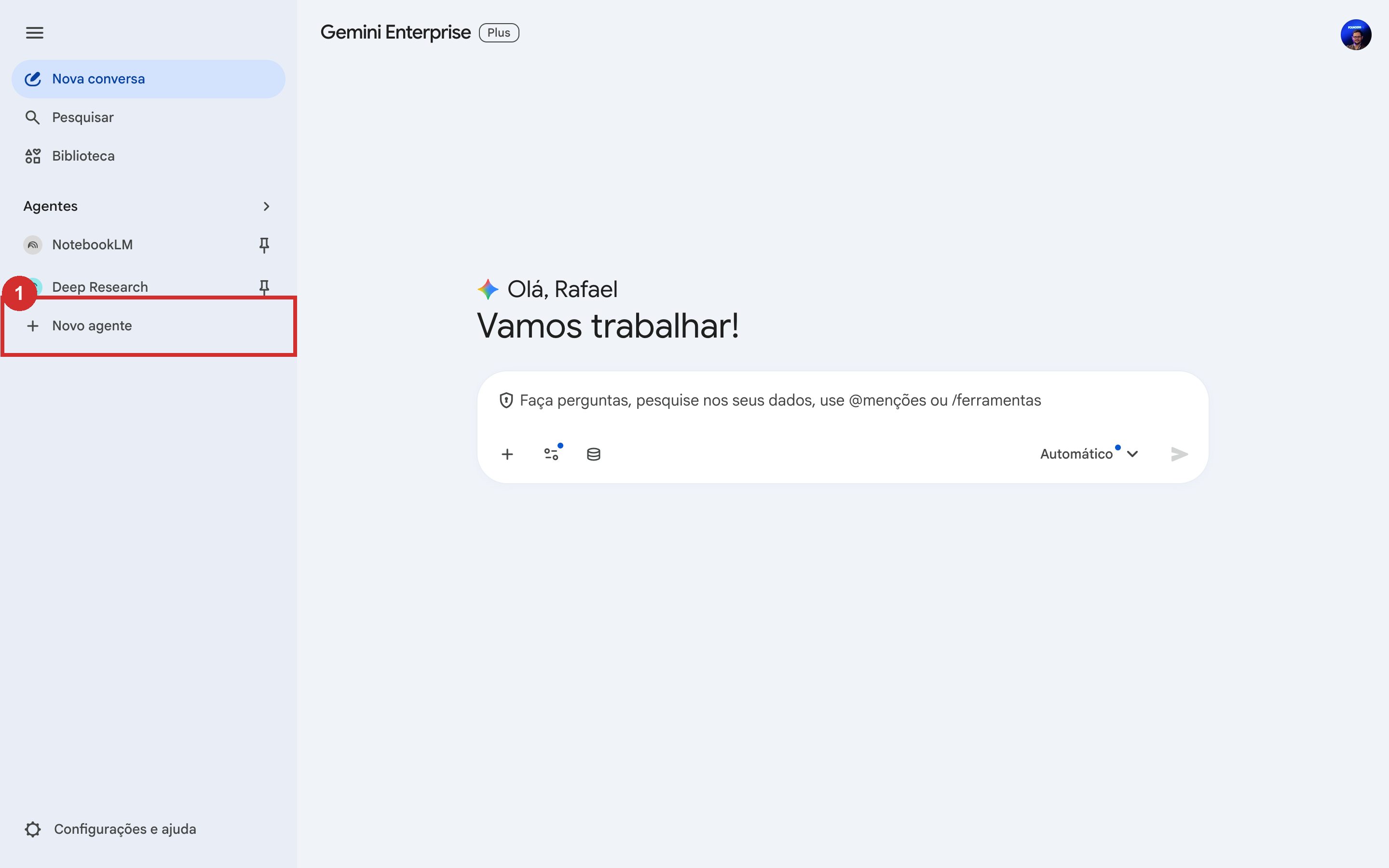Open the NotebookLM agent
This screenshot has height=868, width=1389.
tap(148, 244)
